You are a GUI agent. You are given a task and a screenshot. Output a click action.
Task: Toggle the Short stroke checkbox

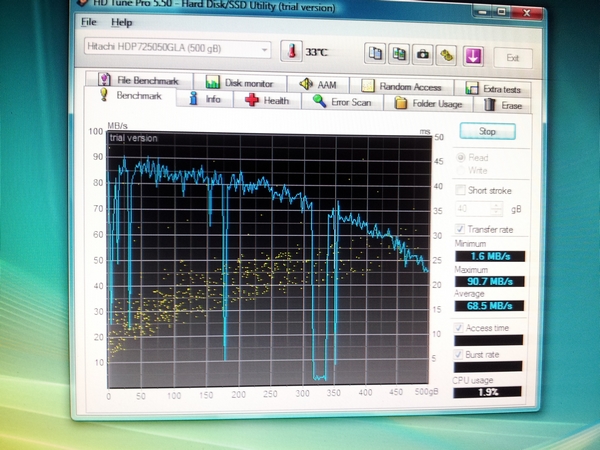point(461,190)
